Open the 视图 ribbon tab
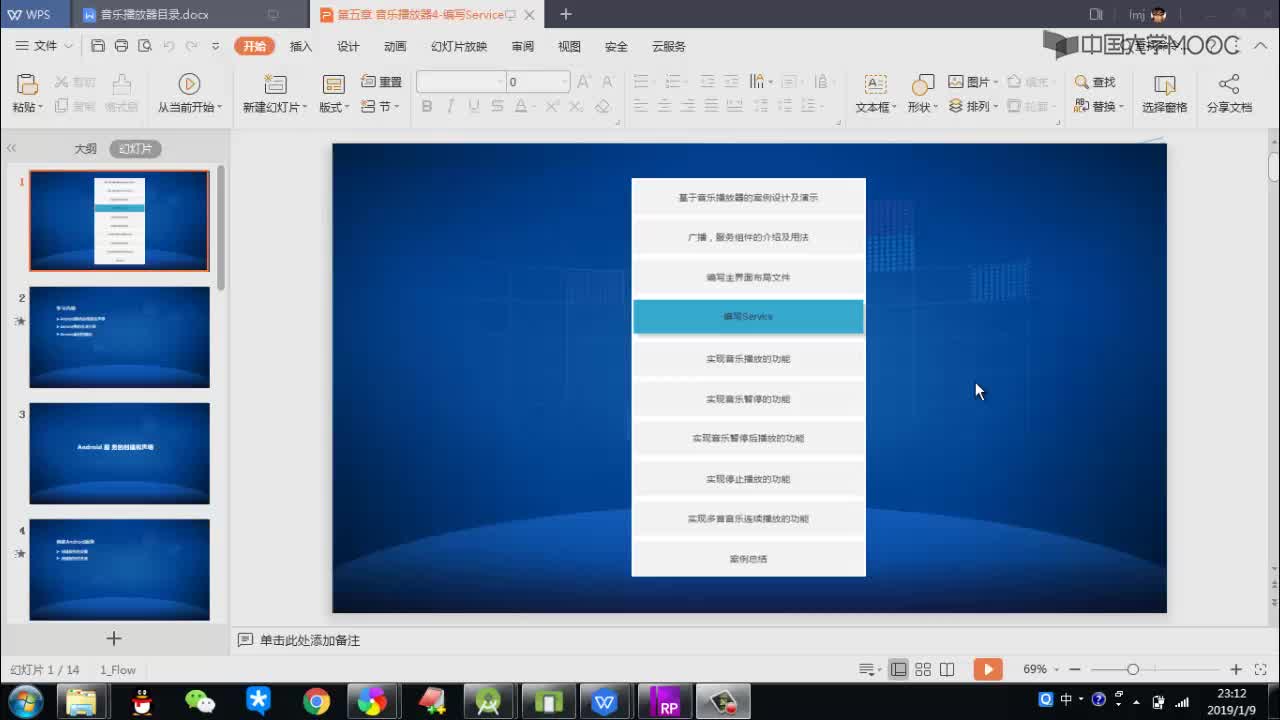 point(569,46)
